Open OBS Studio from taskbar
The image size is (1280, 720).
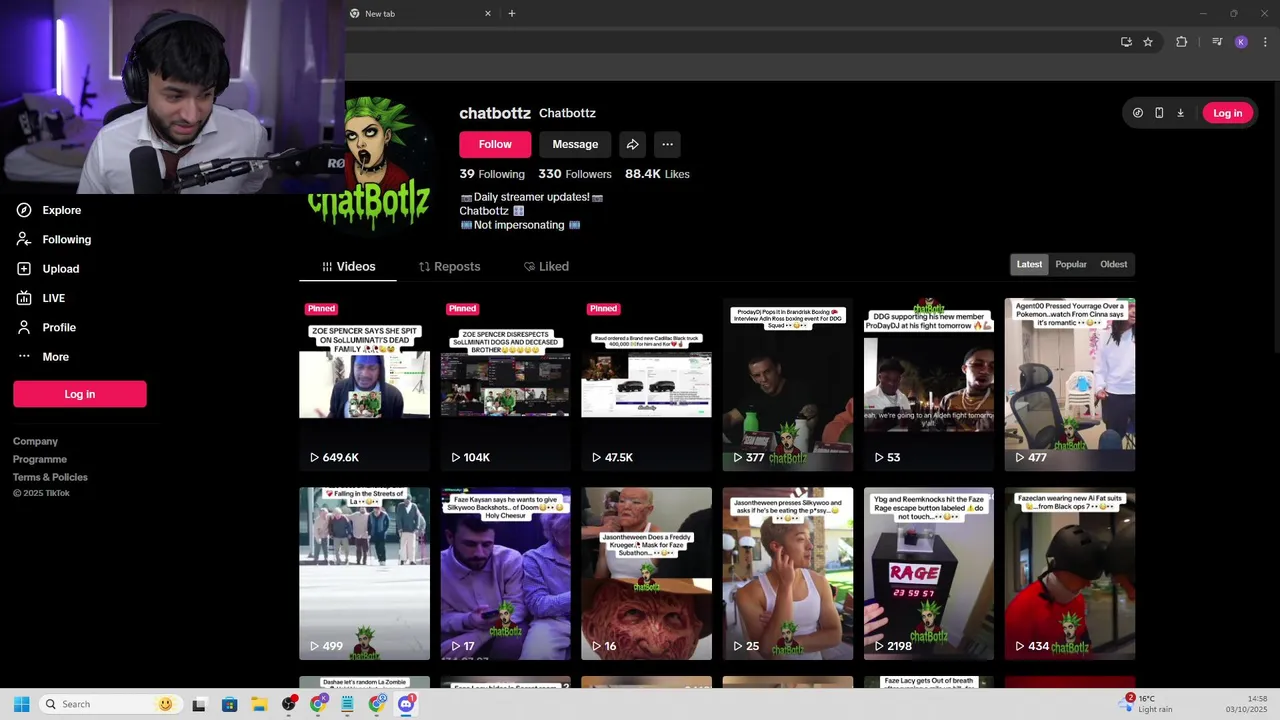click(289, 704)
